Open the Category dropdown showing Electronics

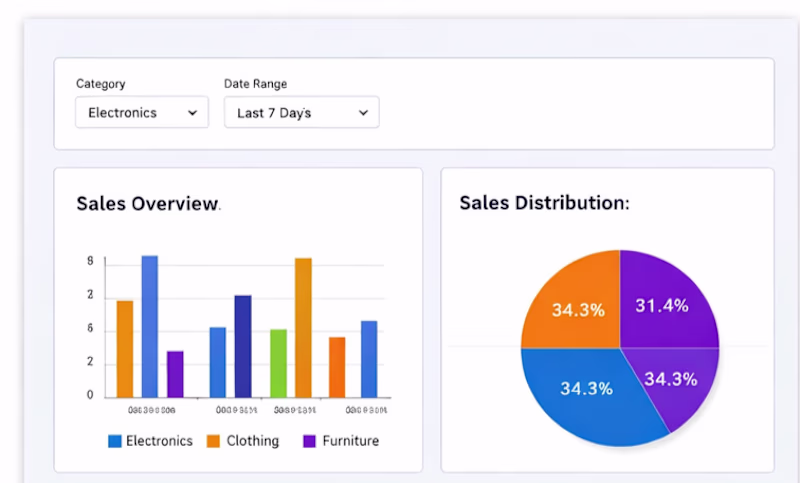pyautogui.click(x=141, y=113)
